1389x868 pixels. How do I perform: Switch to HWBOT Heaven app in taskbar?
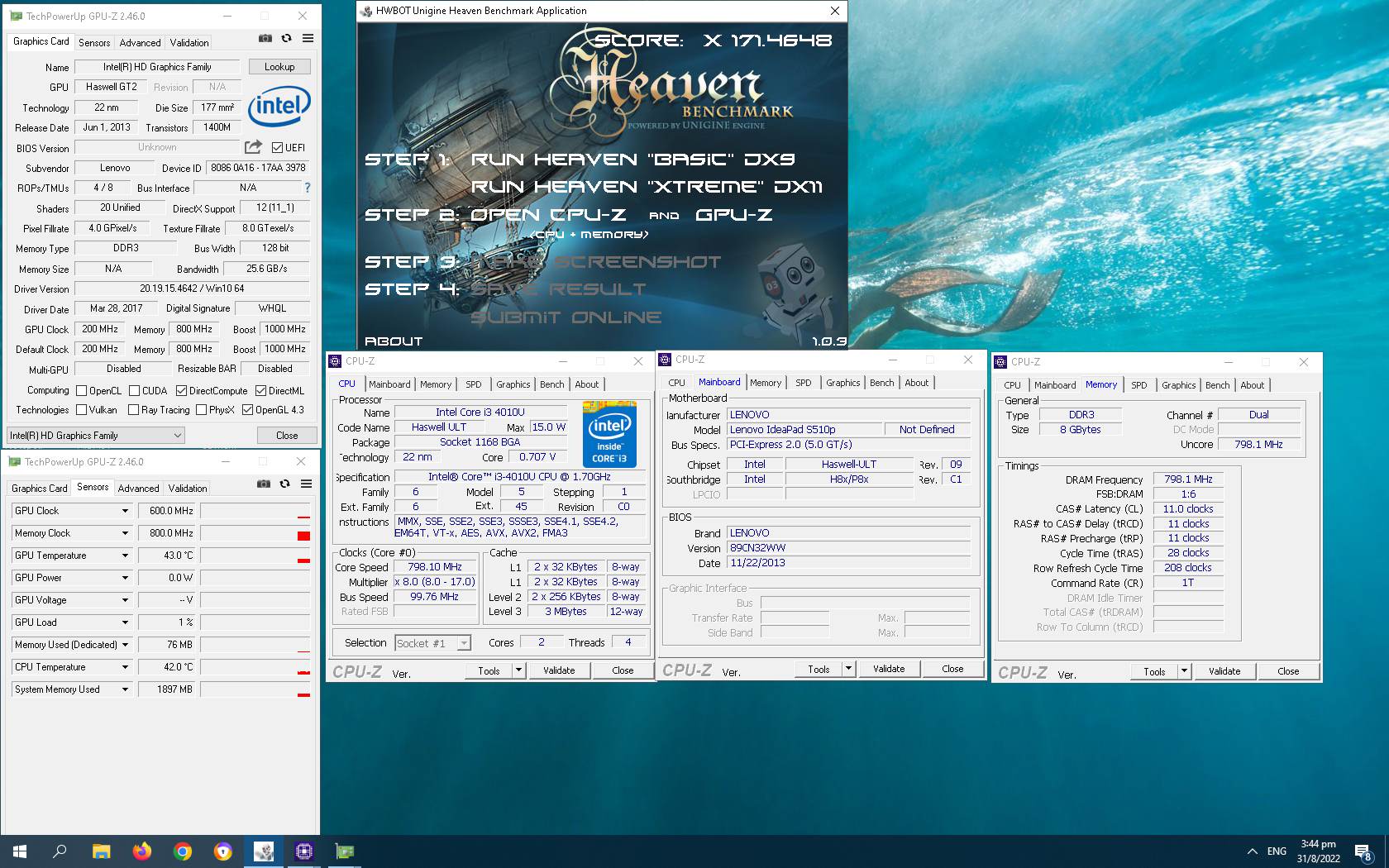tap(263, 851)
